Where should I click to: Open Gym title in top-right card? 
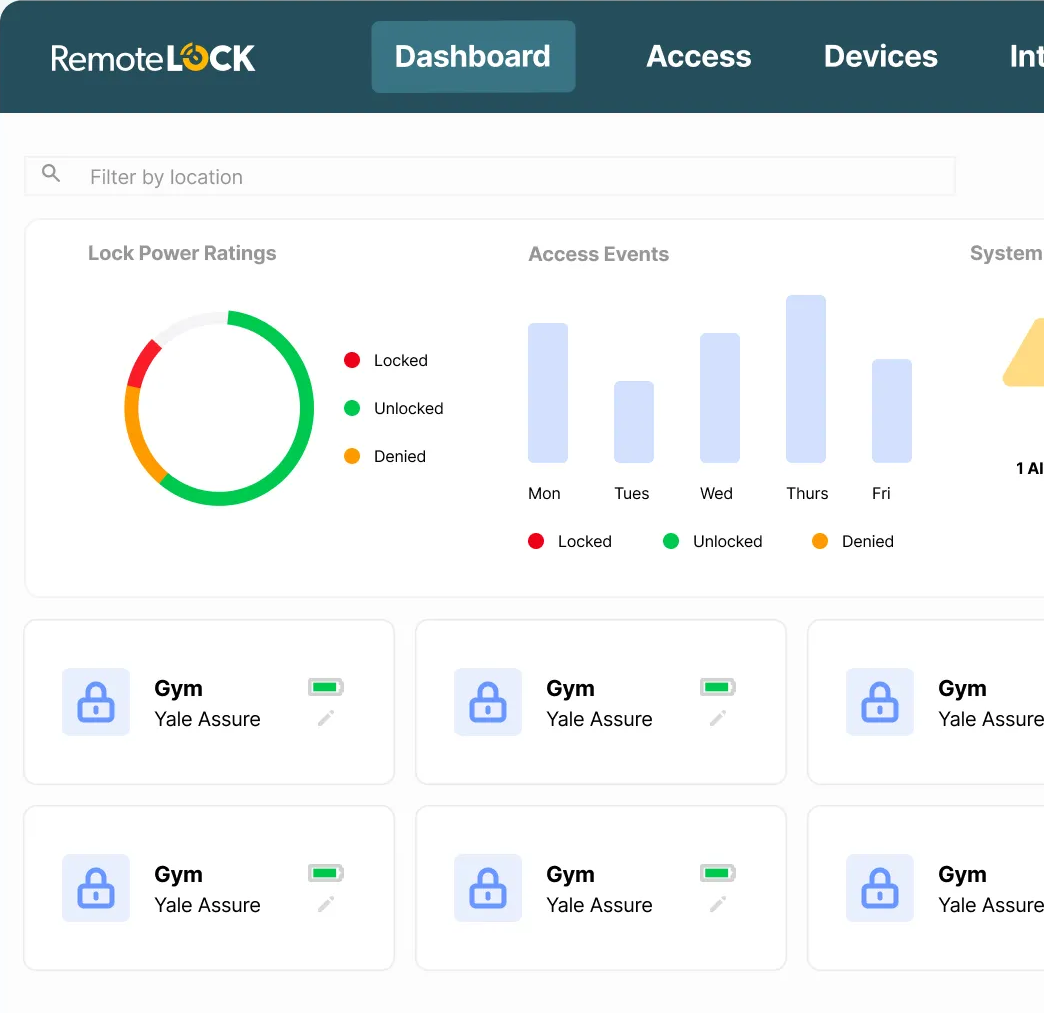coord(962,689)
